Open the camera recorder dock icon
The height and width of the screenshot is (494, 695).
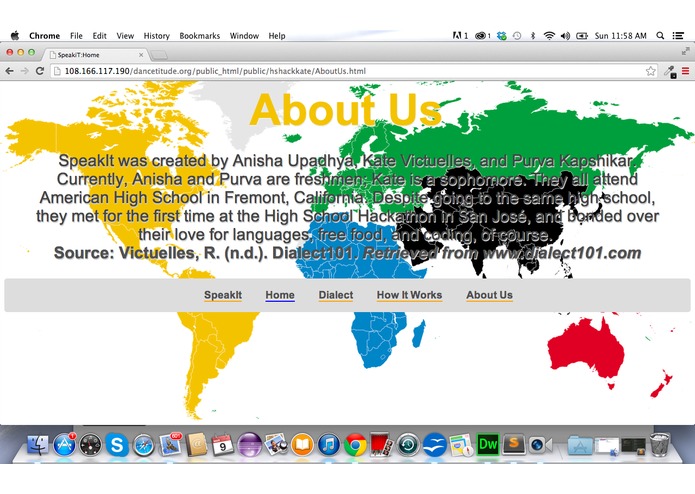(540, 445)
